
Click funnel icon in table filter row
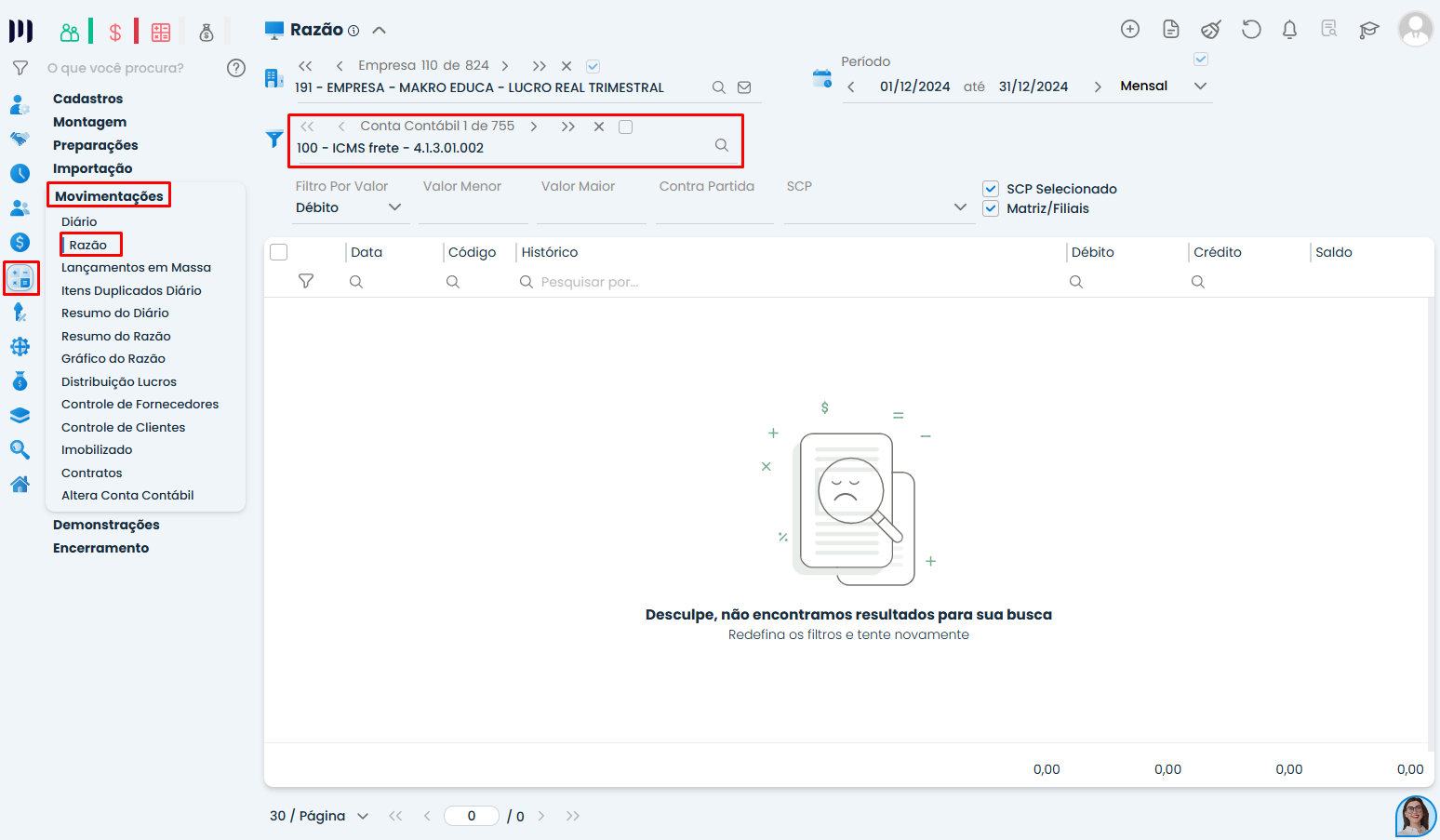click(x=306, y=281)
